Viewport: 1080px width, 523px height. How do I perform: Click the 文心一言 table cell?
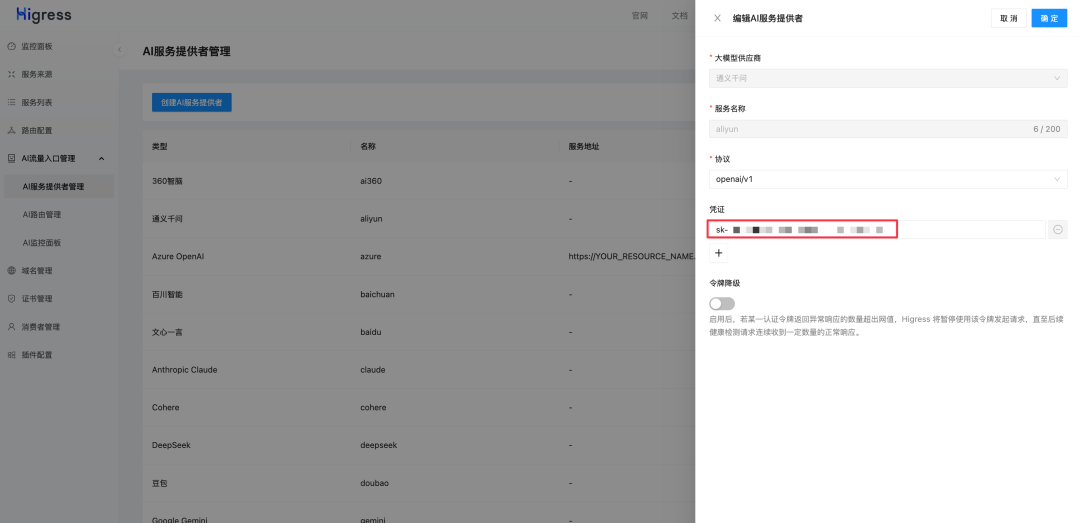[167, 332]
